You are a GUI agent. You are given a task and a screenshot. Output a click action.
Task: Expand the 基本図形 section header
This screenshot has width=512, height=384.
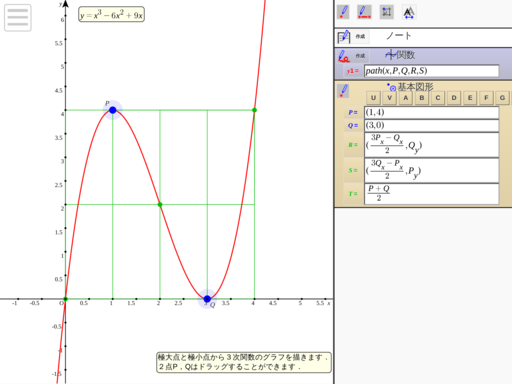coord(410,87)
